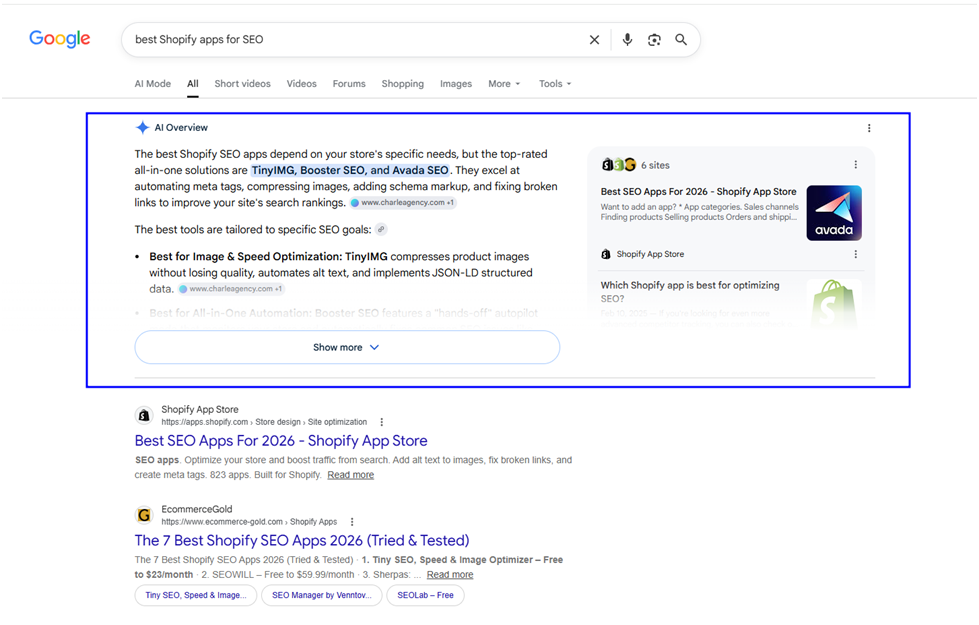
Task: Click the EcommerceGold result favicon
Action: pyautogui.click(x=144, y=515)
